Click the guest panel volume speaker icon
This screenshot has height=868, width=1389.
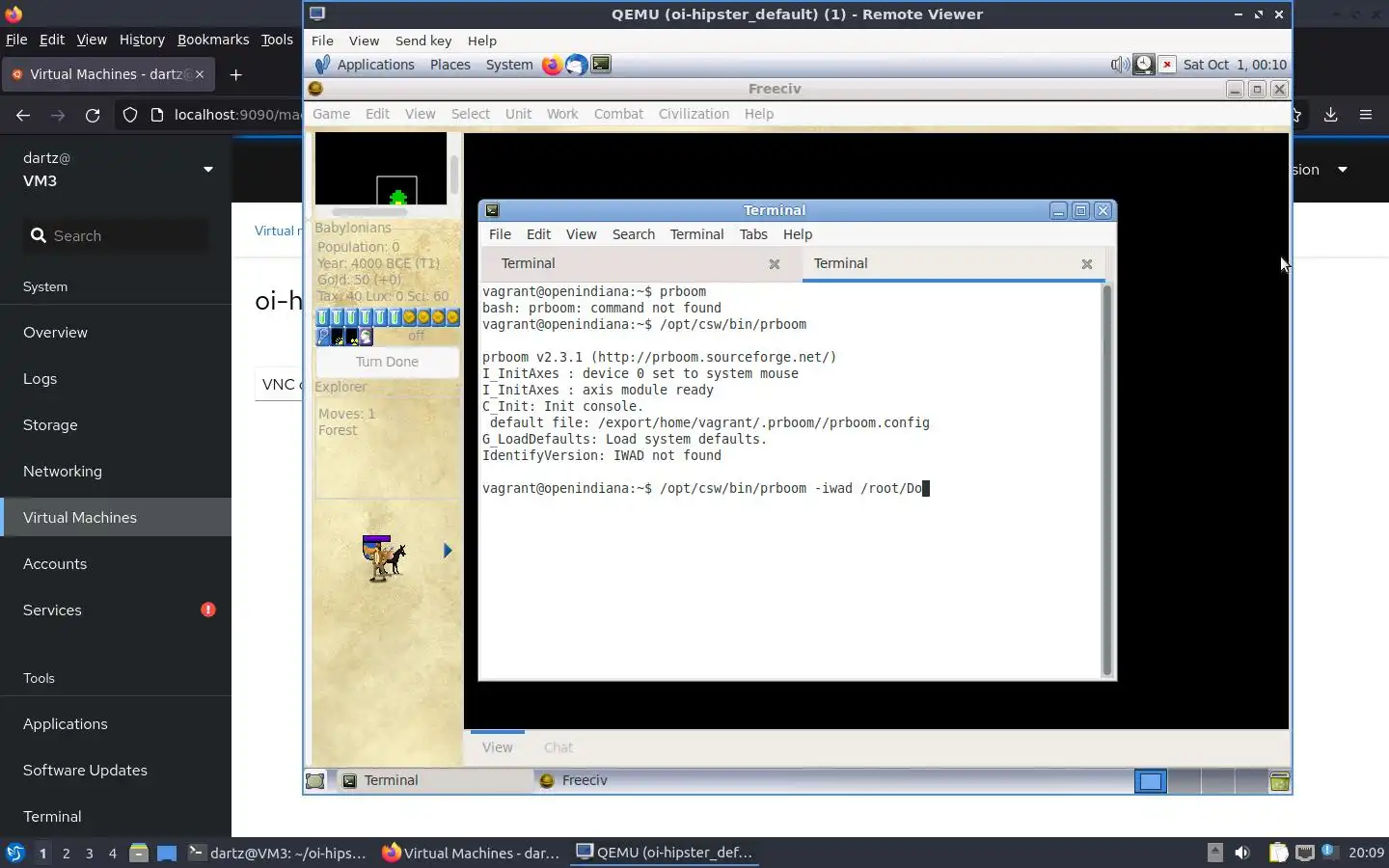click(1119, 65)
